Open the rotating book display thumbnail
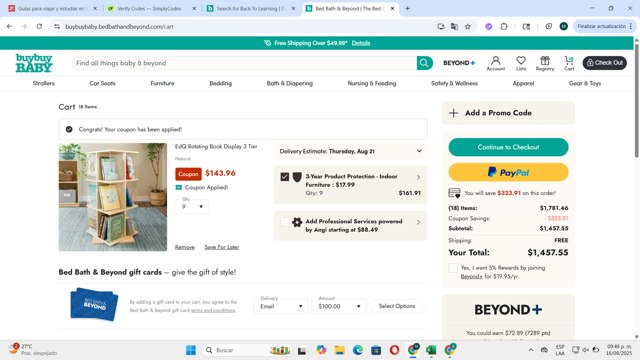 (x=113, y=197)
